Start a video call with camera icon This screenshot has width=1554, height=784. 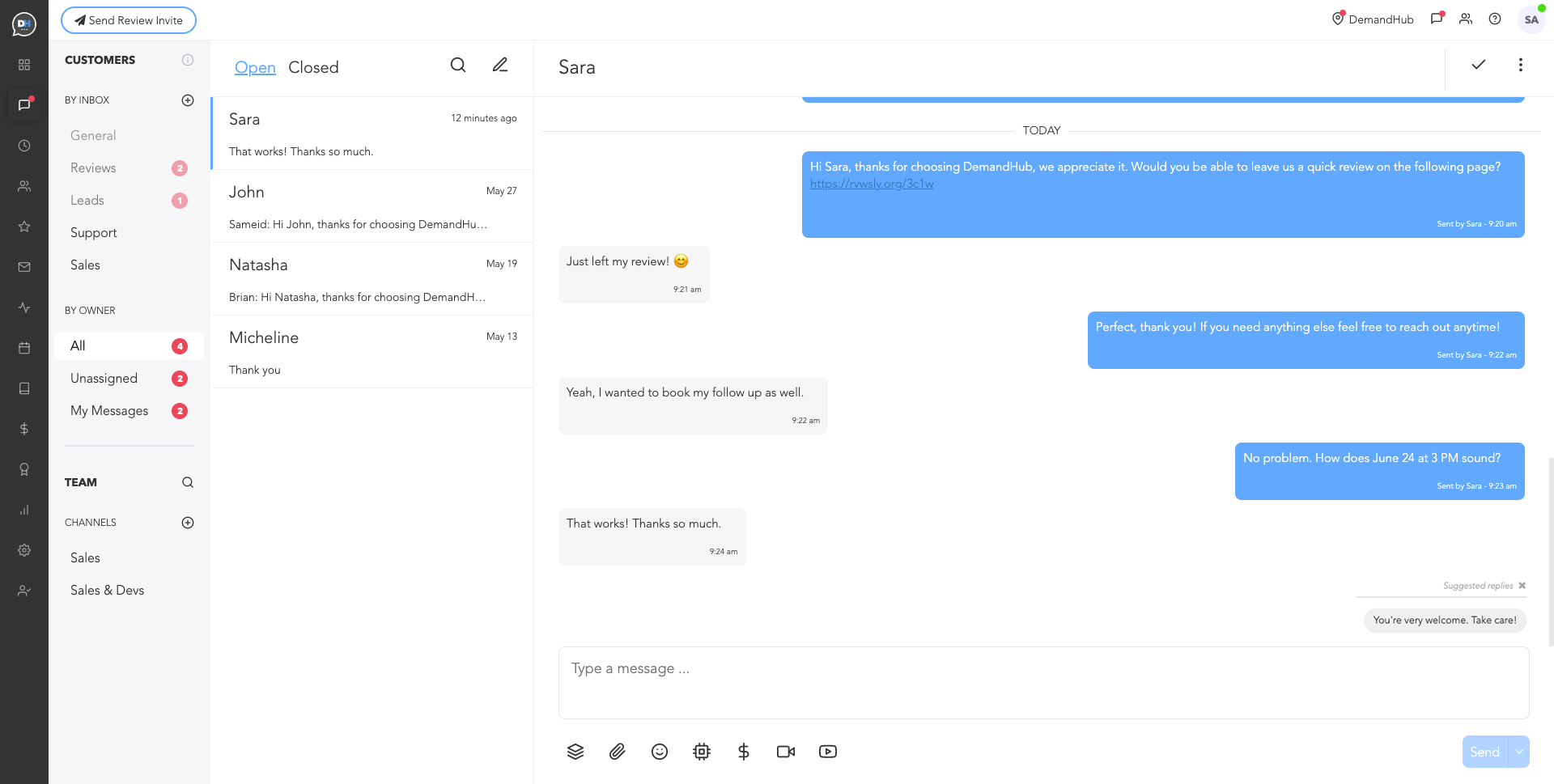coord(786,752)
